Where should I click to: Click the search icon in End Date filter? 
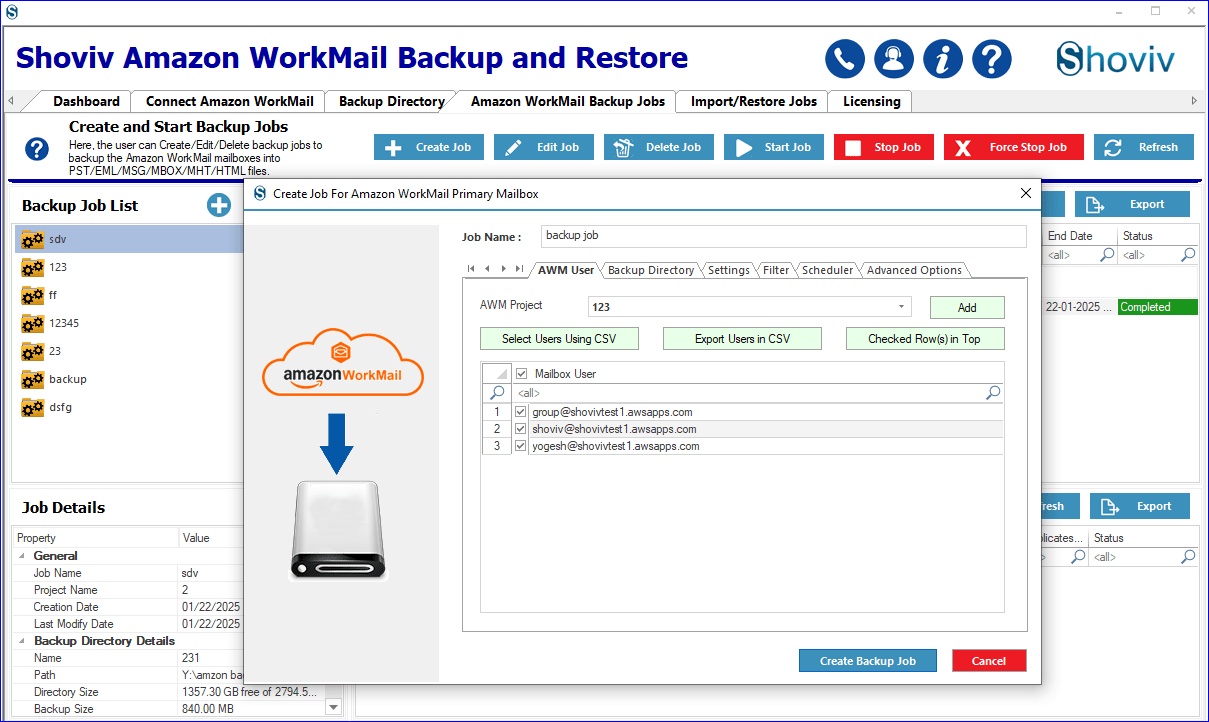[1107, 255]
